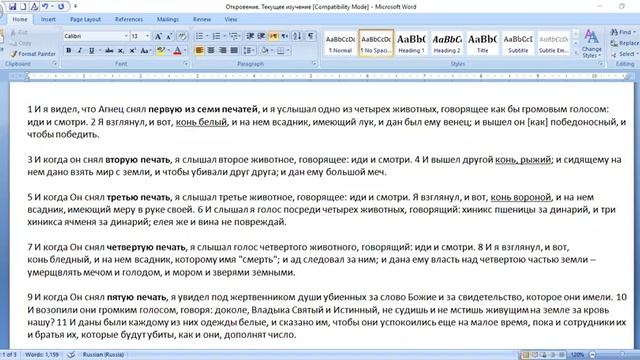Apply red font color

click(177, 51)
